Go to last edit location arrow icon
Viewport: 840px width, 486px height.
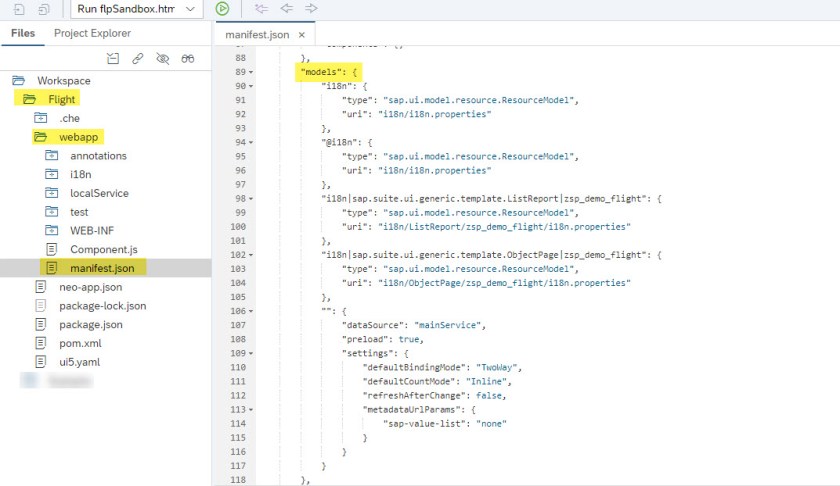[x=261, y=9]
